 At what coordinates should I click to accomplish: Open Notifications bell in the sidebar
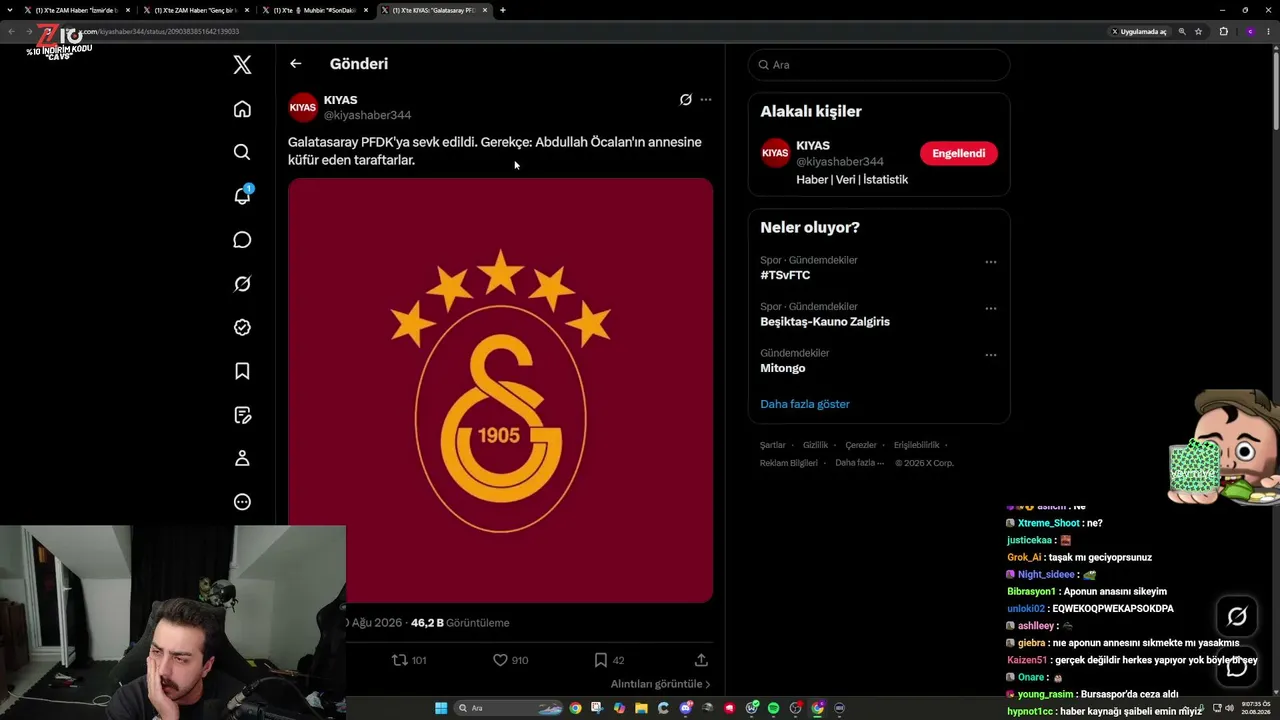(x=242, y=195)
